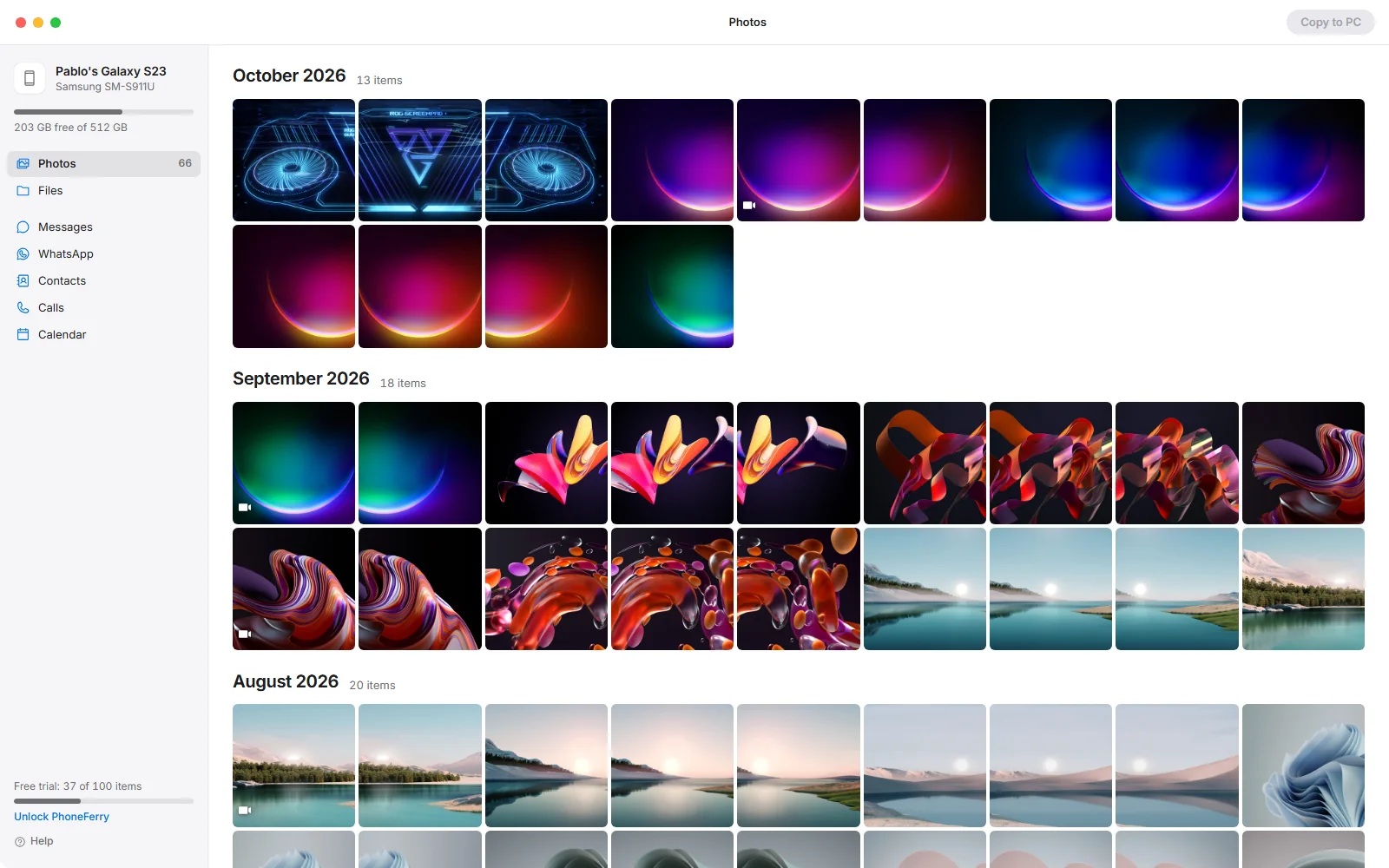The width and height of the screenshot is (1389, 868).
Task: Click the '18 items' count label
Action: pyautogui.click(x=403, y=384)
